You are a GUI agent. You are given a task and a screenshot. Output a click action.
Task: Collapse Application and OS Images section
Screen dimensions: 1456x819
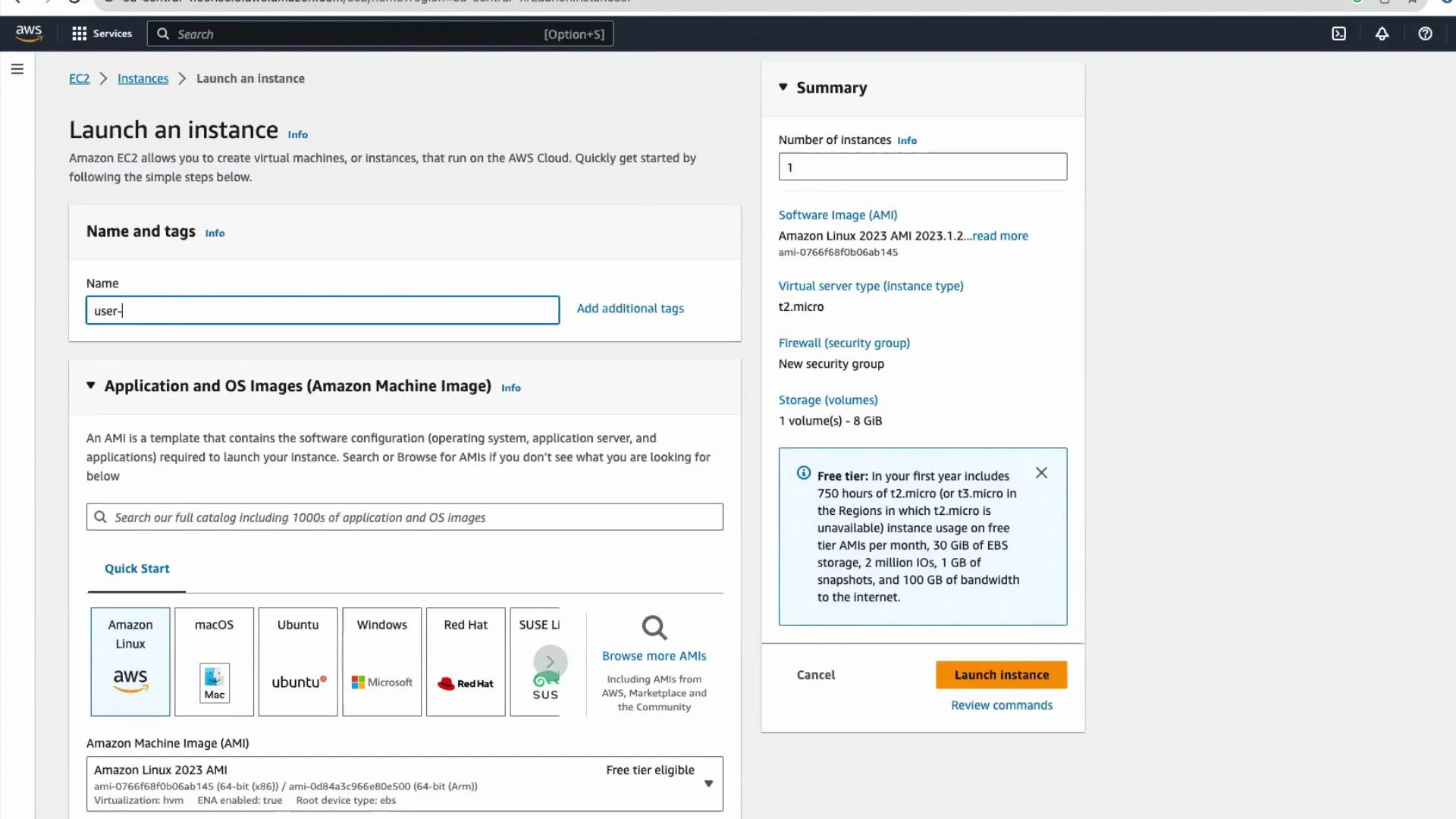tap(90, 386)
